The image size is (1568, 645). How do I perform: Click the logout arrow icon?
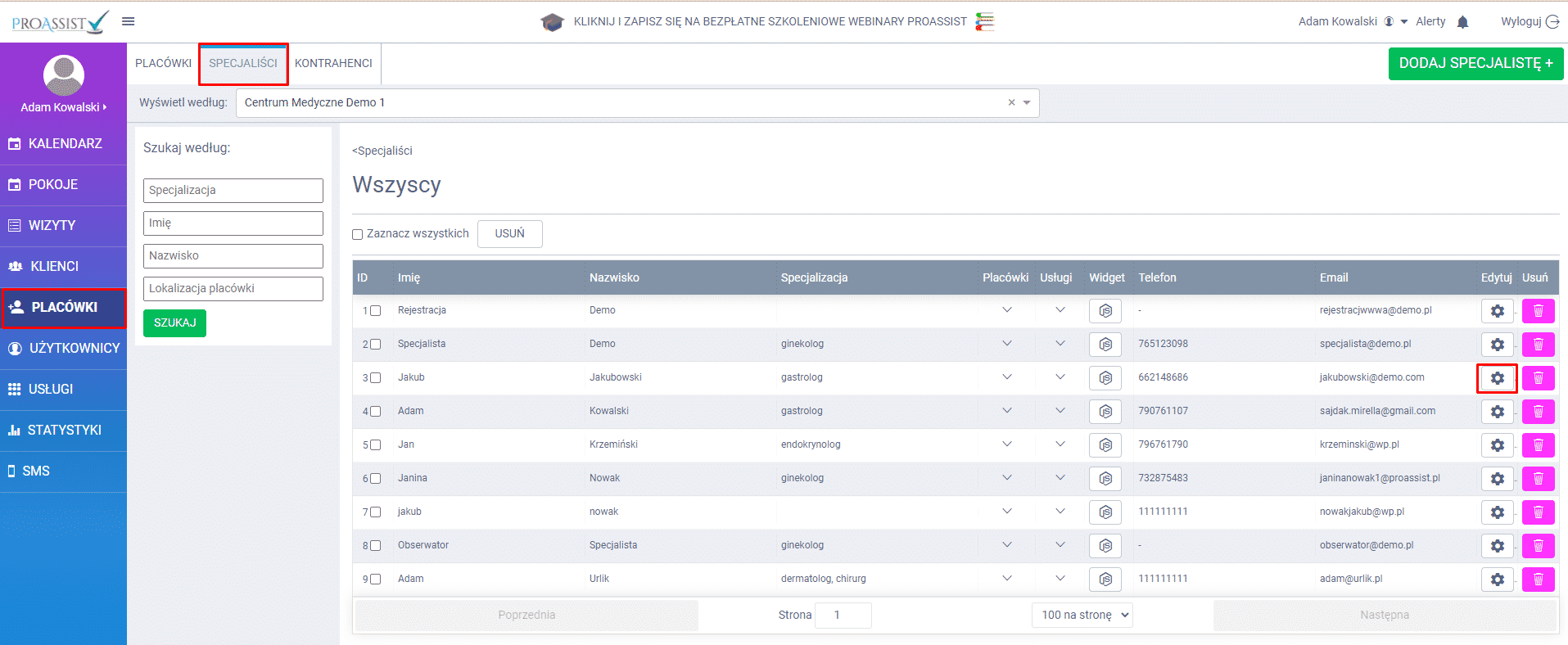(1552, 22)
